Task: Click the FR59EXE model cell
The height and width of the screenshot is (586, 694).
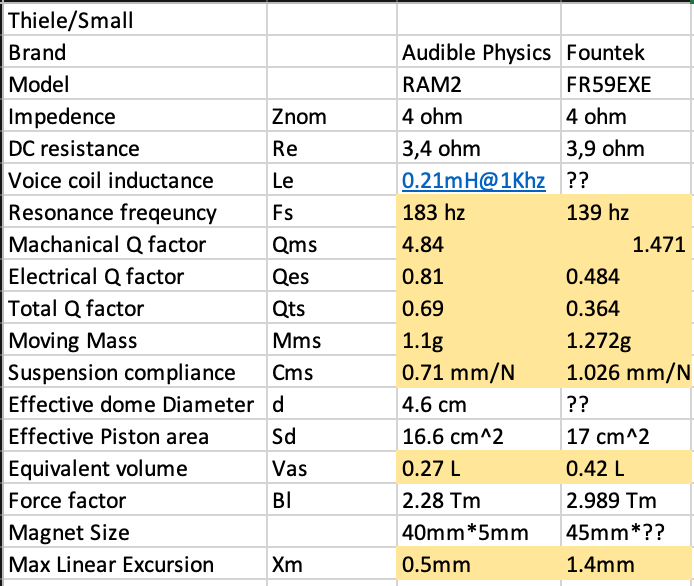Action: coord(627,84)
